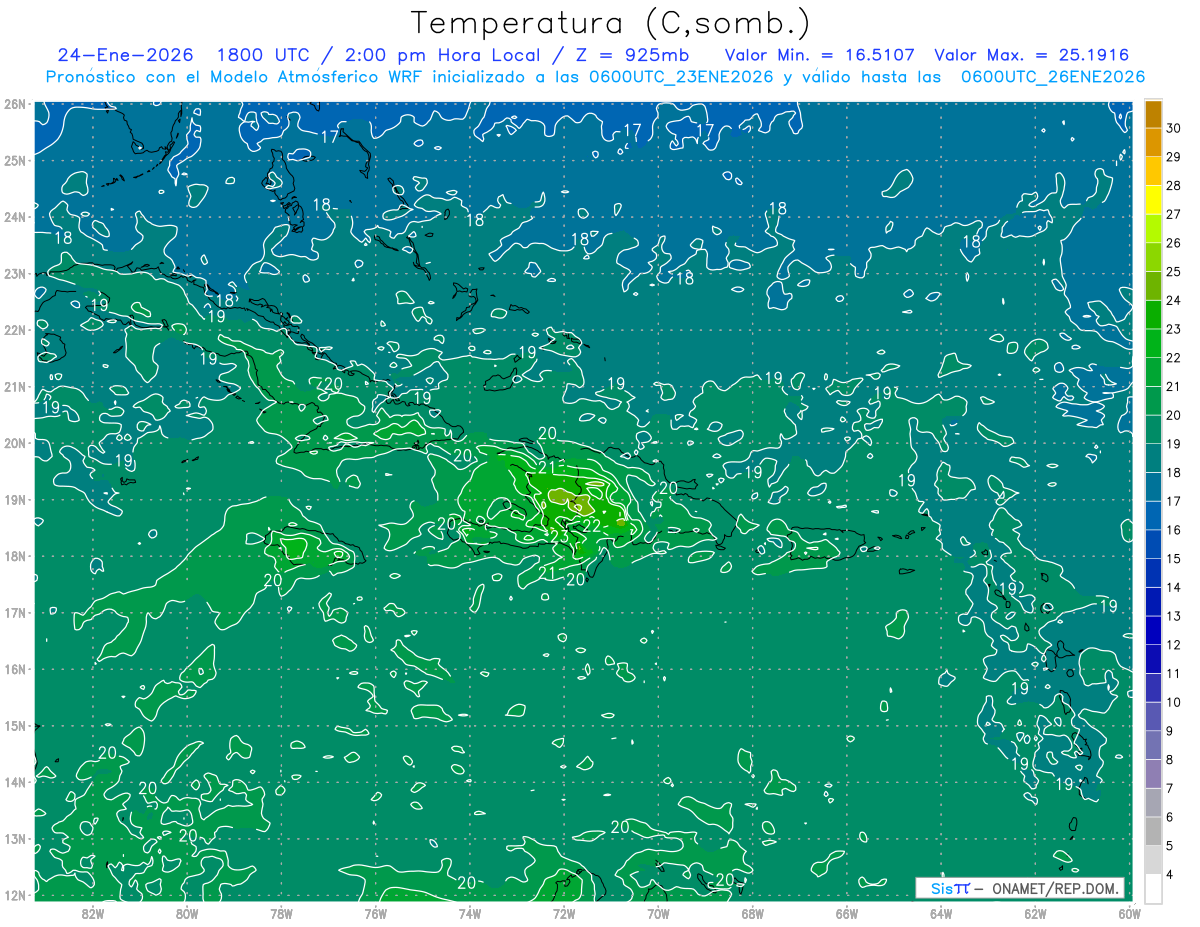Click the dark blue swatch between 12 and 13
The image size is (1200, 927).
(x=1153, y=630)
